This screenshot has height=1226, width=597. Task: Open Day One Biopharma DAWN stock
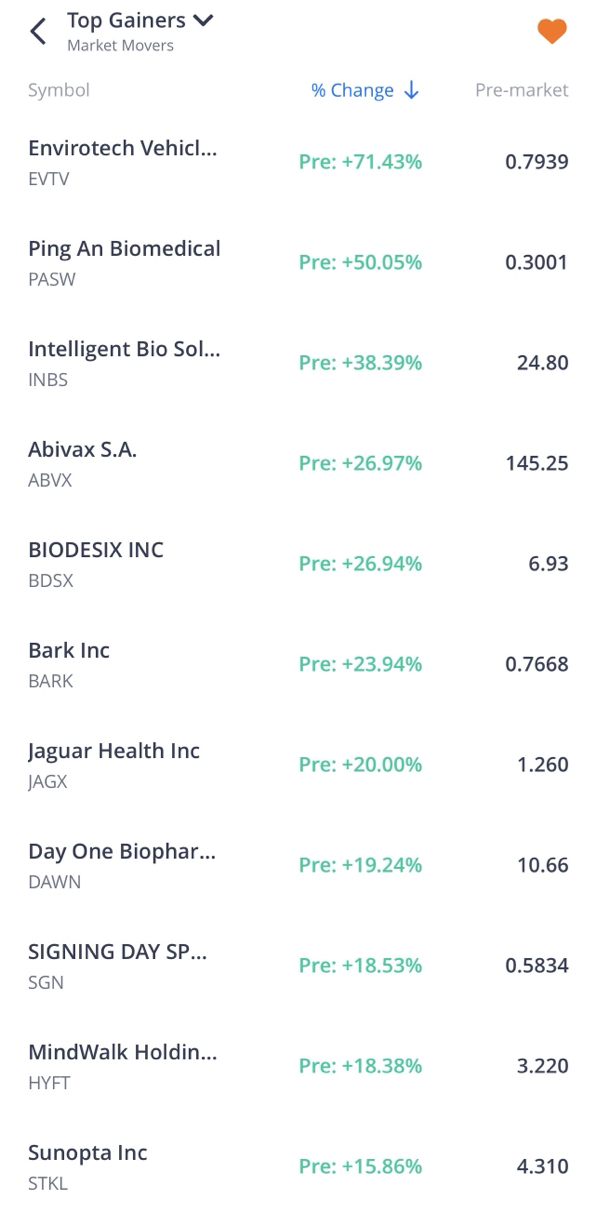(x=298, y=865)
